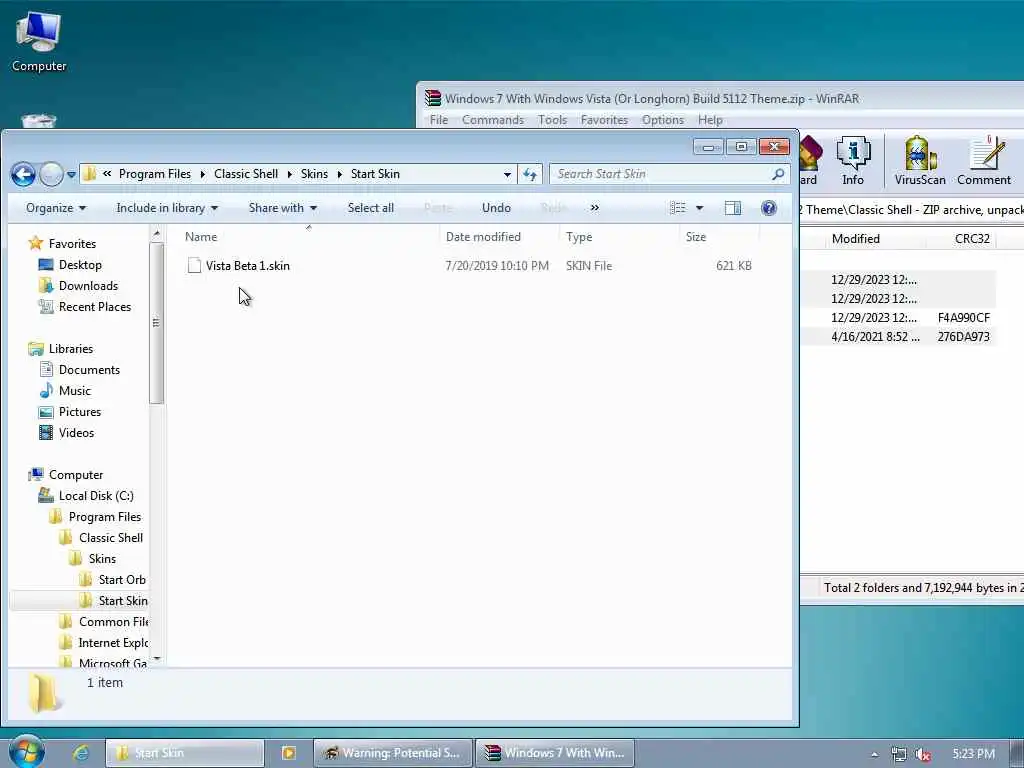The height and width of the screenshot is (768, 1024).
Task: Open the Pictures library
Action: [80, 411]
